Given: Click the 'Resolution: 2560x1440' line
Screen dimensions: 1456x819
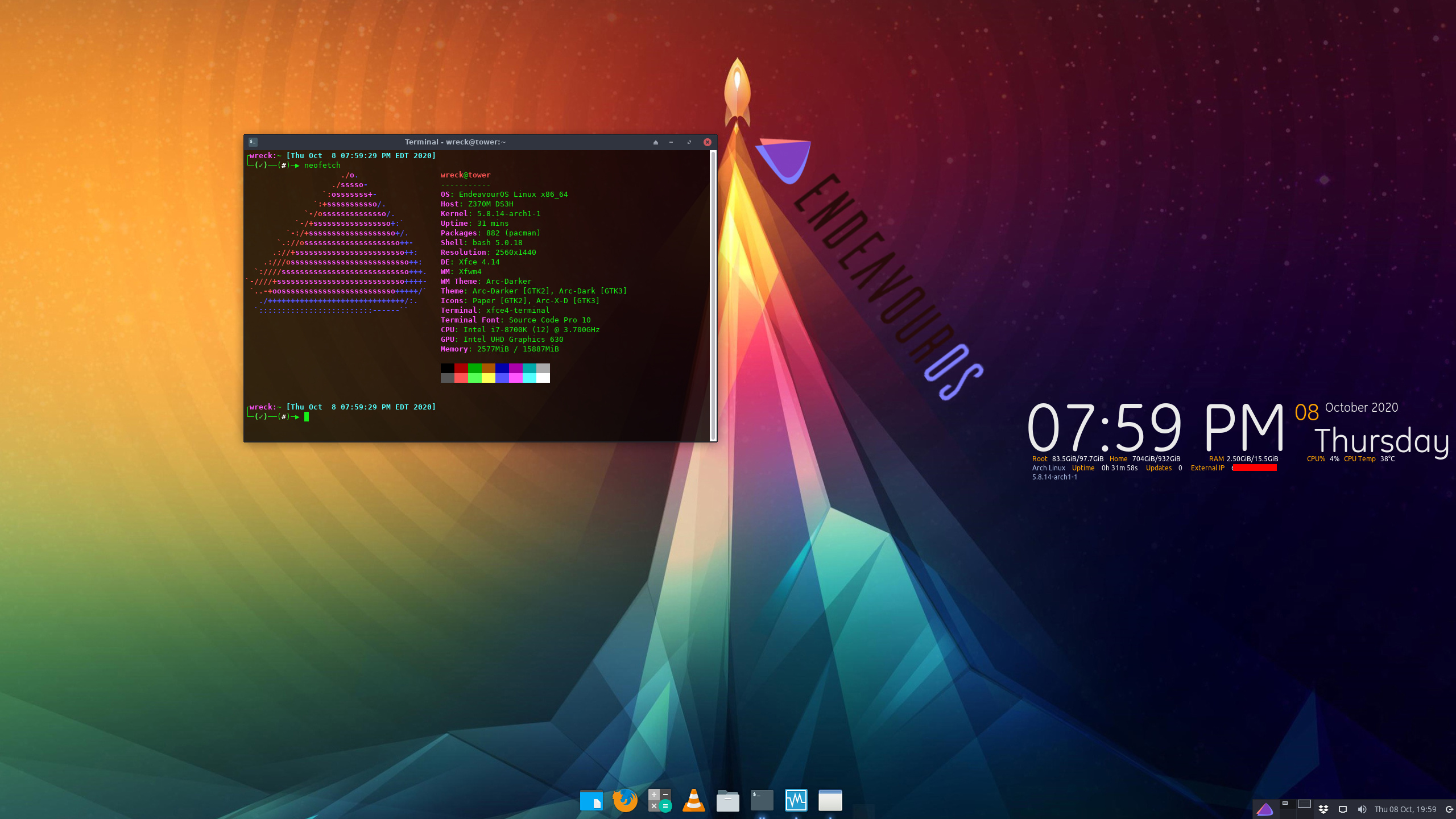Looking at the screenshot, I should [x=488, y=253].
